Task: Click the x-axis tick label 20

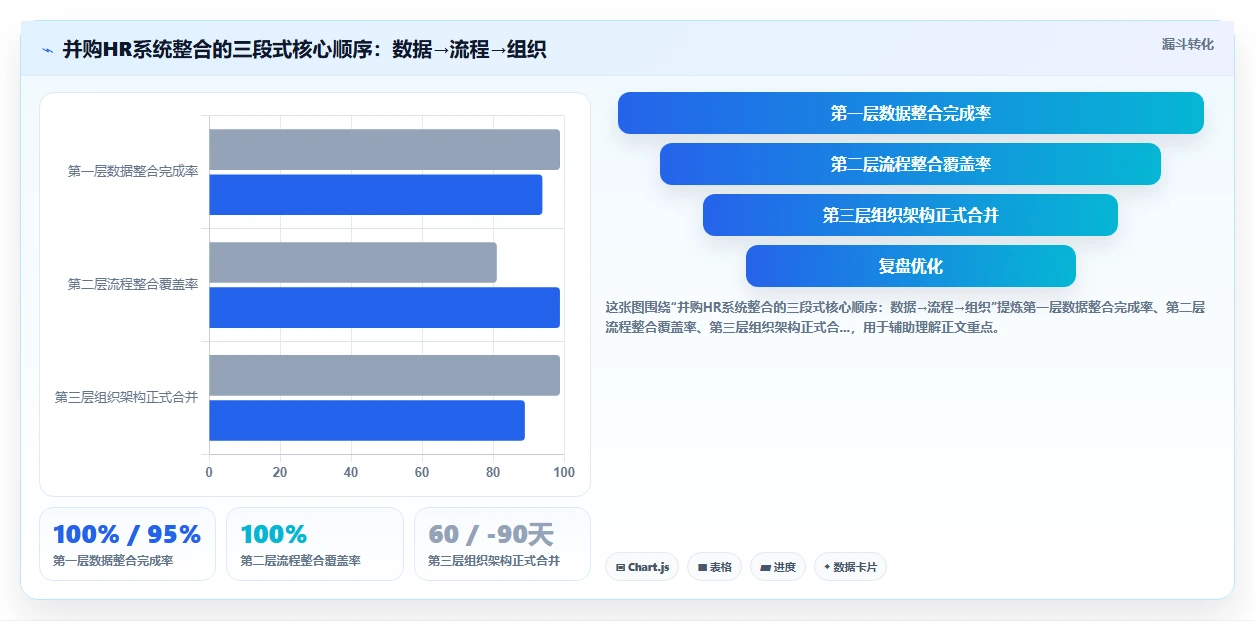Action: click(280, 472)
